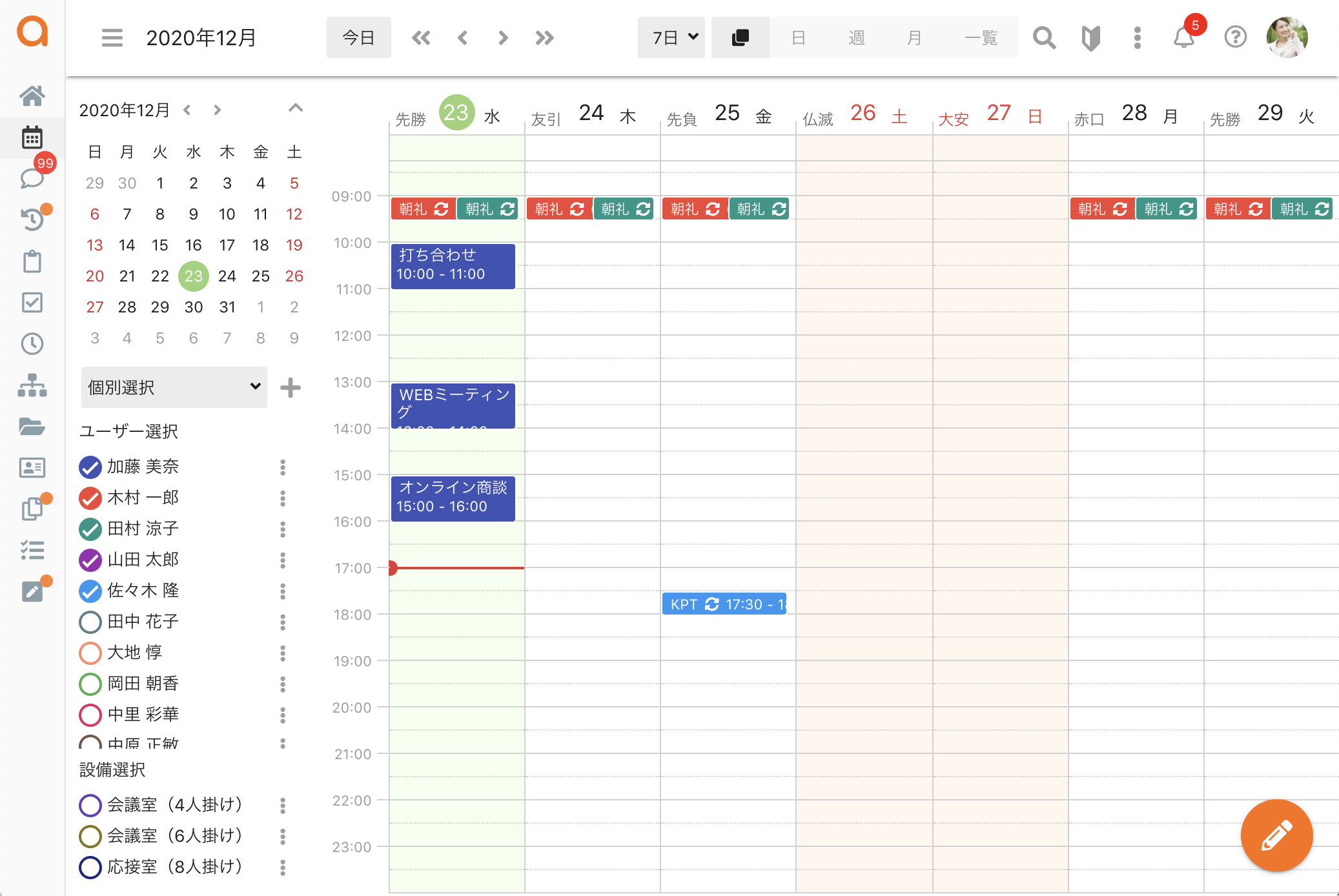Click the current-time red marker dot
Screen dimensions: 1339x896
point(392,568)
